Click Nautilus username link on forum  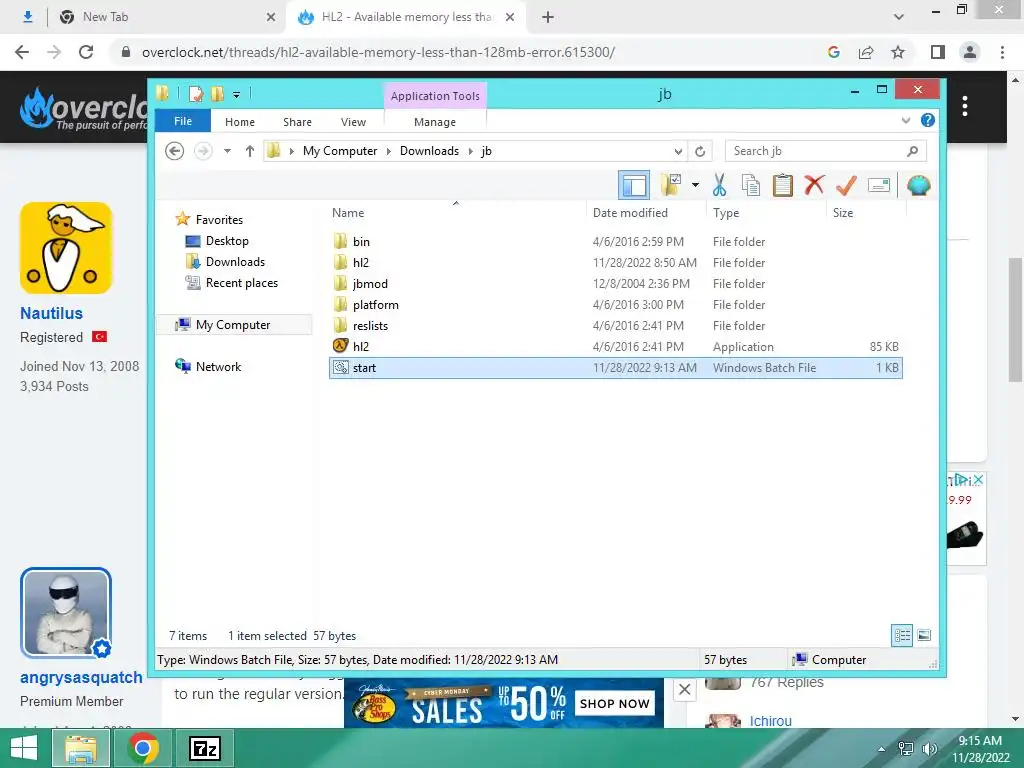coord(52,313)
